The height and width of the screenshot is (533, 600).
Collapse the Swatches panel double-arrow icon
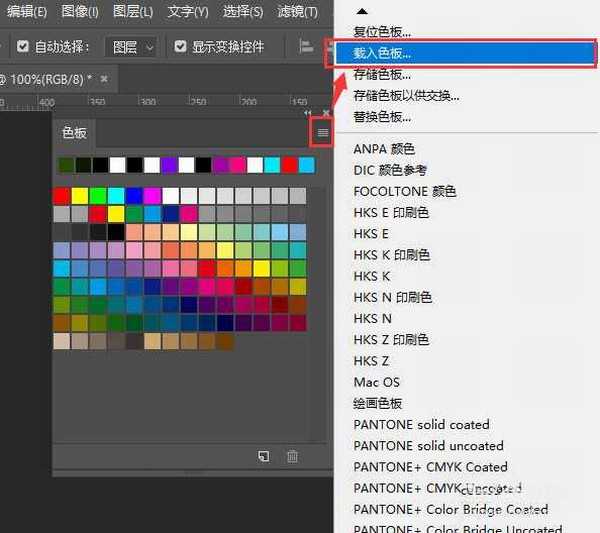[309, 113]
